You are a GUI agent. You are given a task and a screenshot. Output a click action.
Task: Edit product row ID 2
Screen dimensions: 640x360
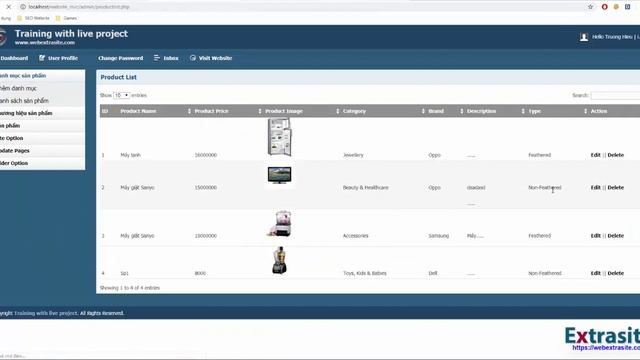[596, 188]
